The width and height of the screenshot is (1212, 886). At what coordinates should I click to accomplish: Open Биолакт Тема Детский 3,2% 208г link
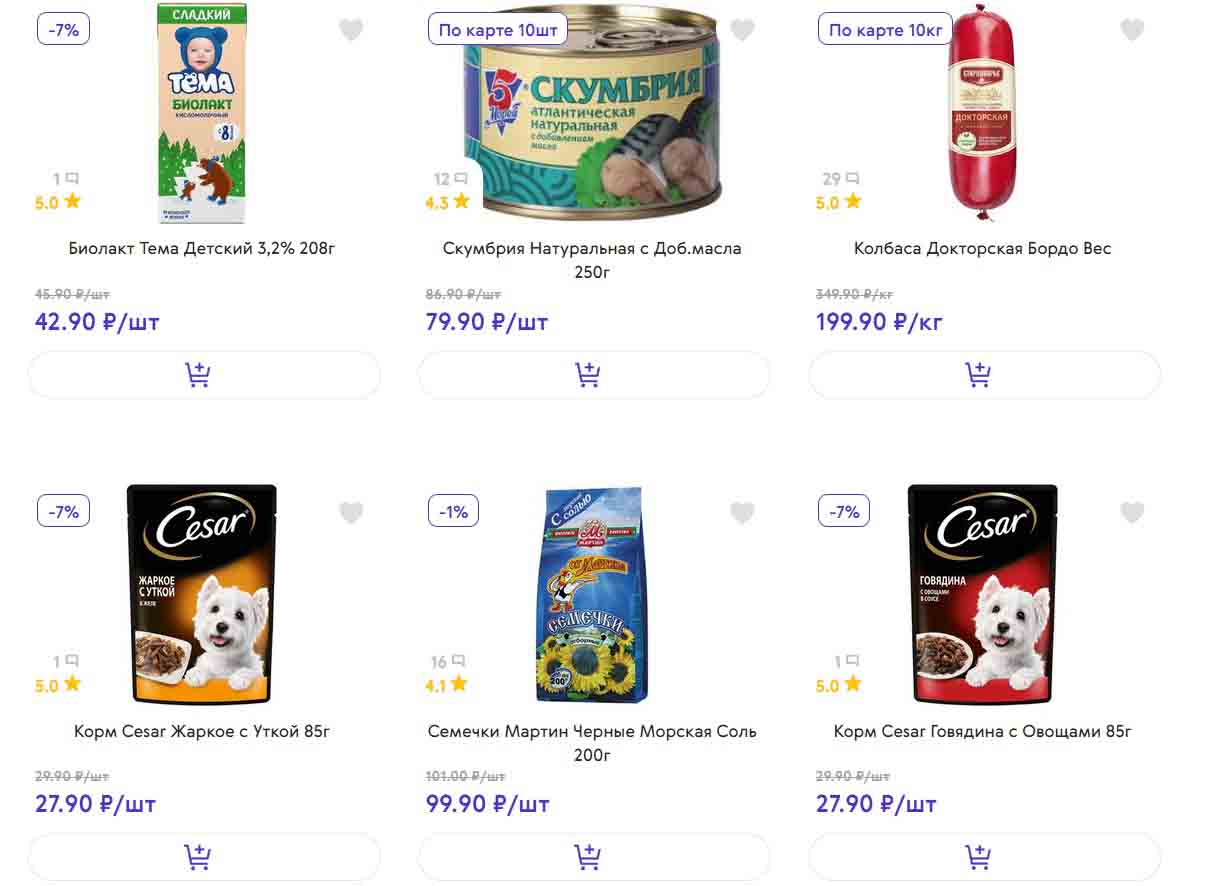coord(202,248)
